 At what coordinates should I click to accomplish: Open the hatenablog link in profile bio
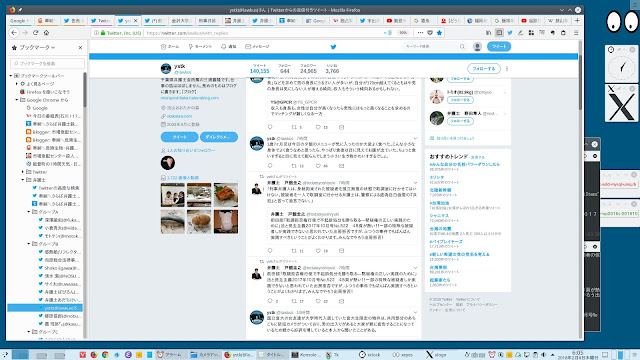tap(190, 98)
